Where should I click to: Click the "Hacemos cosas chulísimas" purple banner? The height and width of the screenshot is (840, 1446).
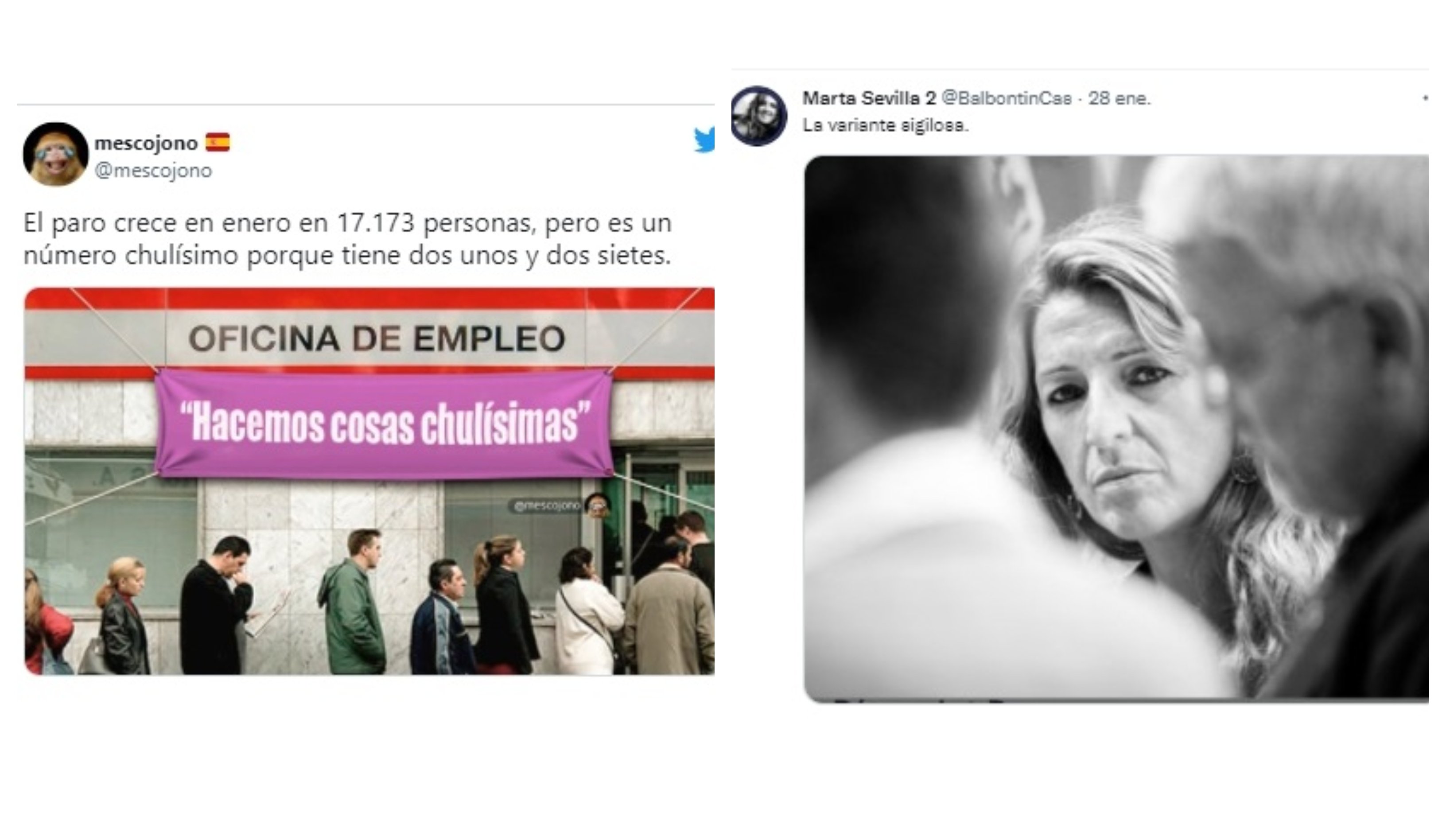pyautogui.click(x=385, y=424)
